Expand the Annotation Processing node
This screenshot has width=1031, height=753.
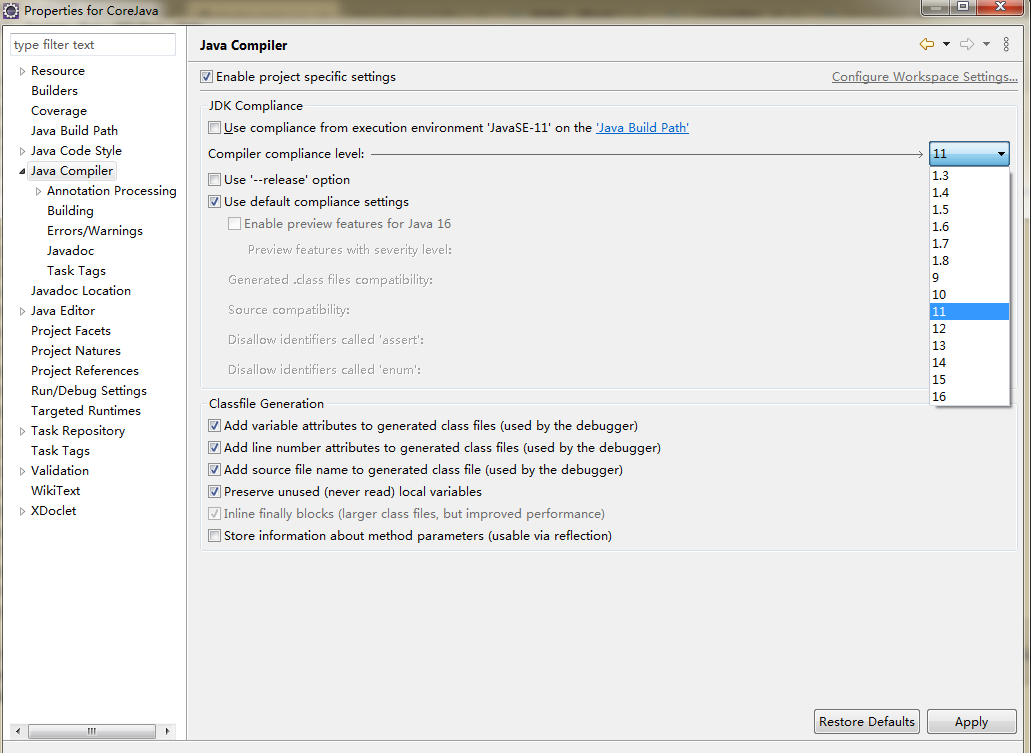[38, 191]
